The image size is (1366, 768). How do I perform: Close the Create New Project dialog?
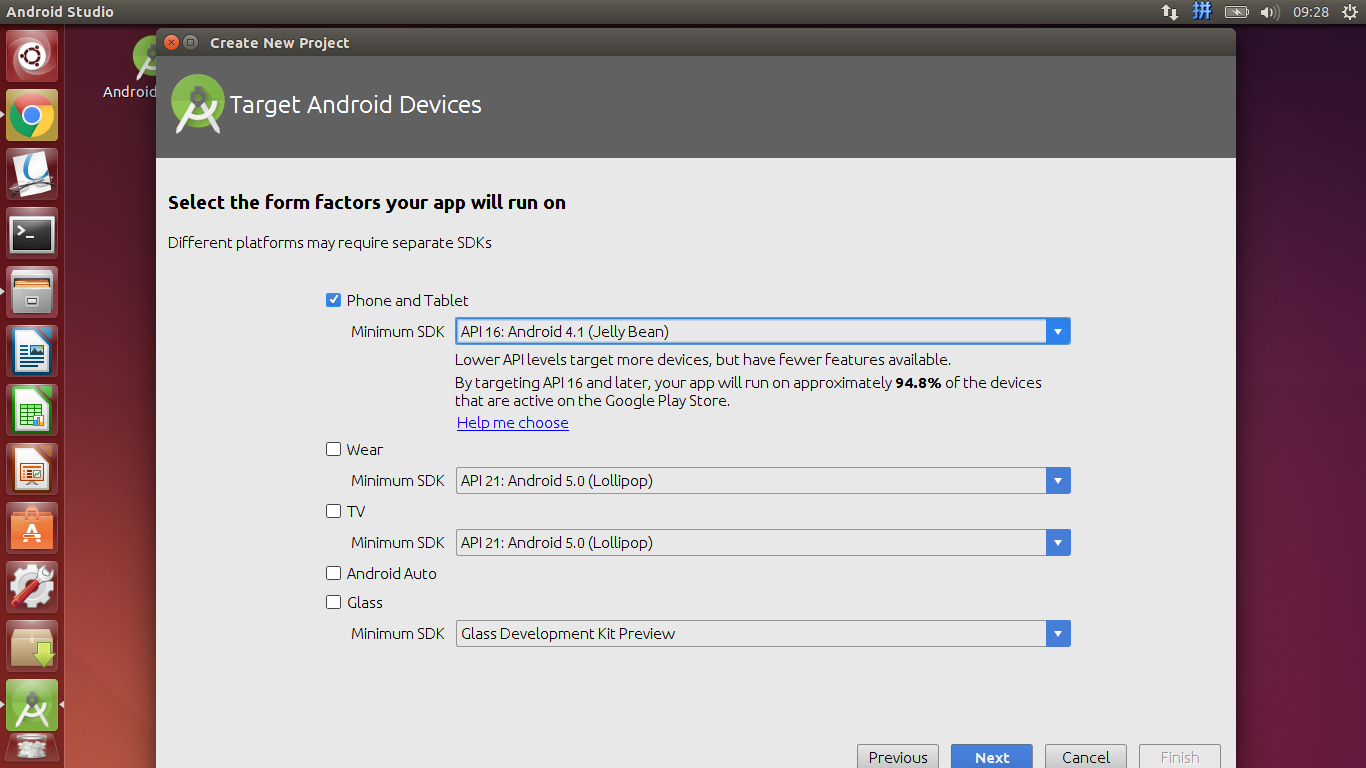click(171, 43)
